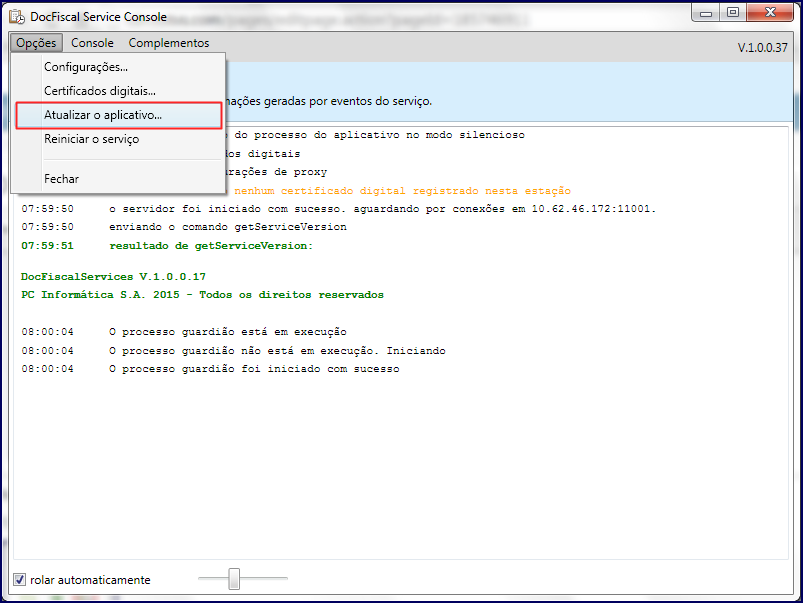Close the DocFiscal Service Console window
The image size is (803, 603).
tap(770, 12)
